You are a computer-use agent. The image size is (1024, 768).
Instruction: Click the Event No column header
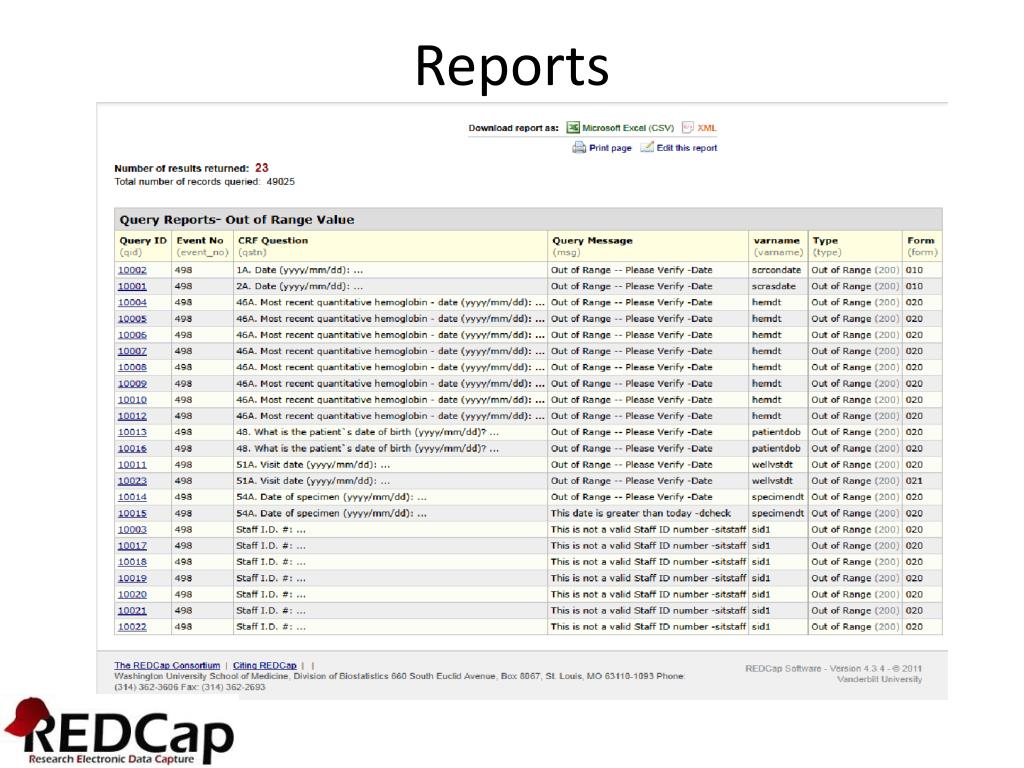[x=202, y=246]
